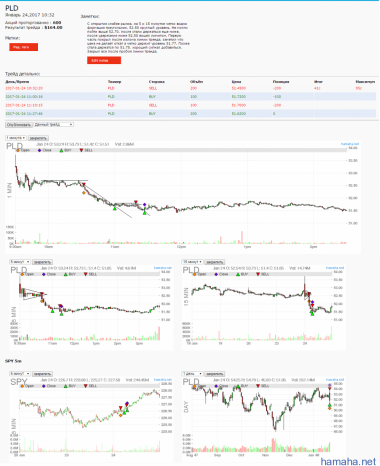Open the '1 минута' timeframe dropdown
The width and height of the screenshot is (380, 466).
(16, 138)
